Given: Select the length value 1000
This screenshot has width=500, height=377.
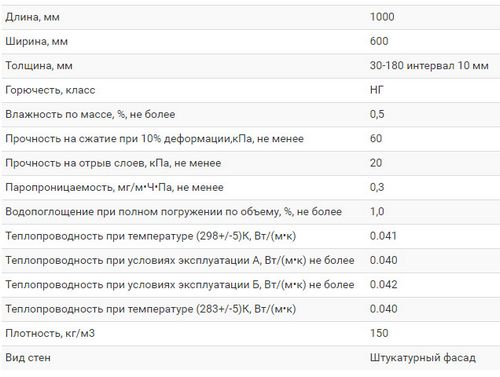Looking at the screenshot, I should (382, 17).
